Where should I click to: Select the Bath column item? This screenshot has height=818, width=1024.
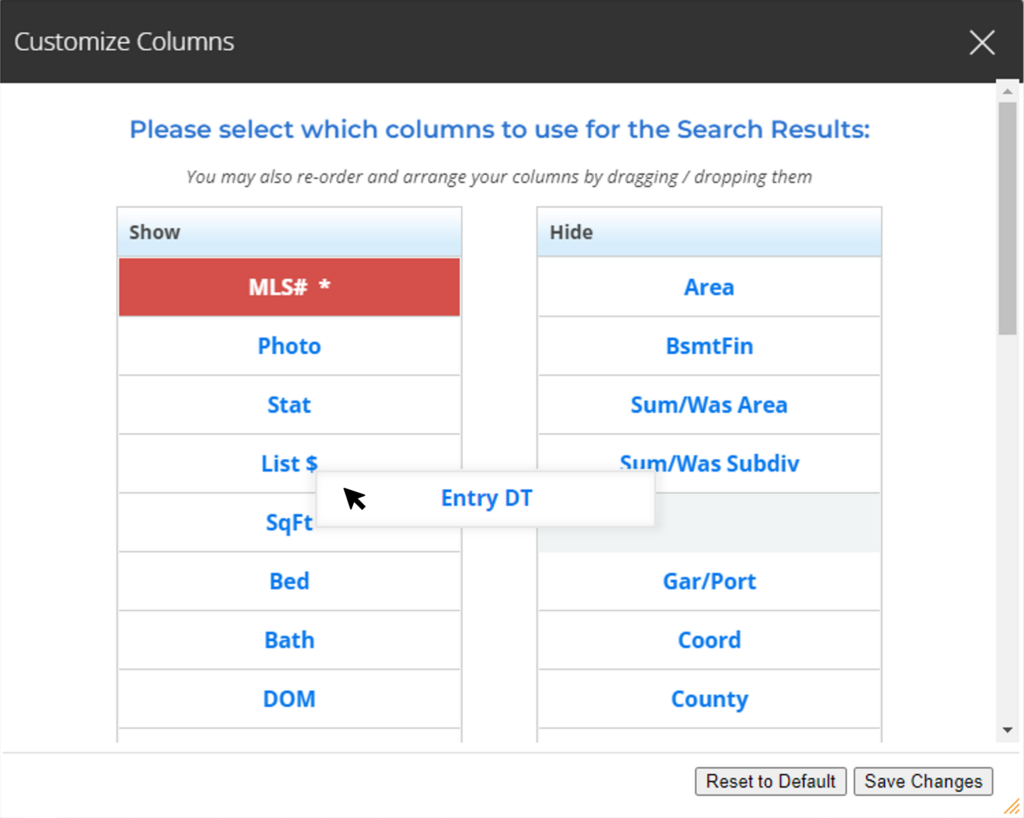coord(289,640)
